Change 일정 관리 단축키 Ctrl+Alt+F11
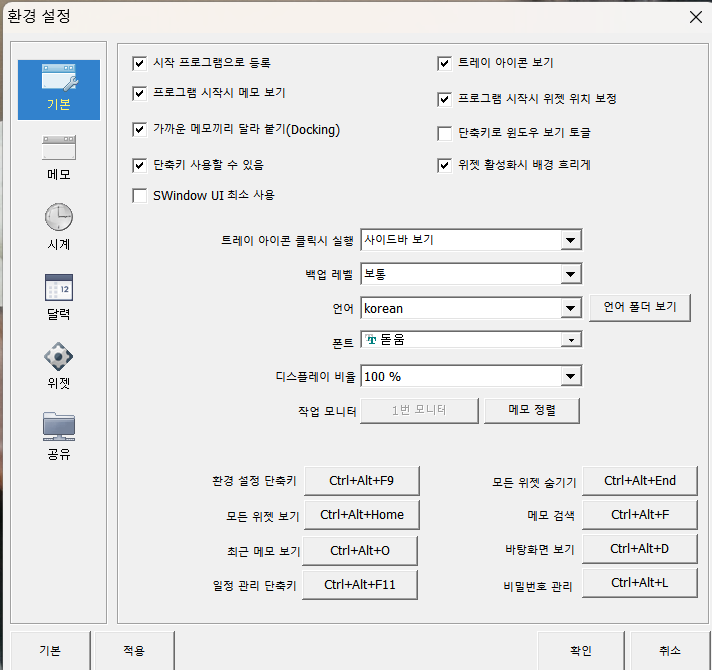The width and height of the screenshot is (712, 670). point(360,585)
